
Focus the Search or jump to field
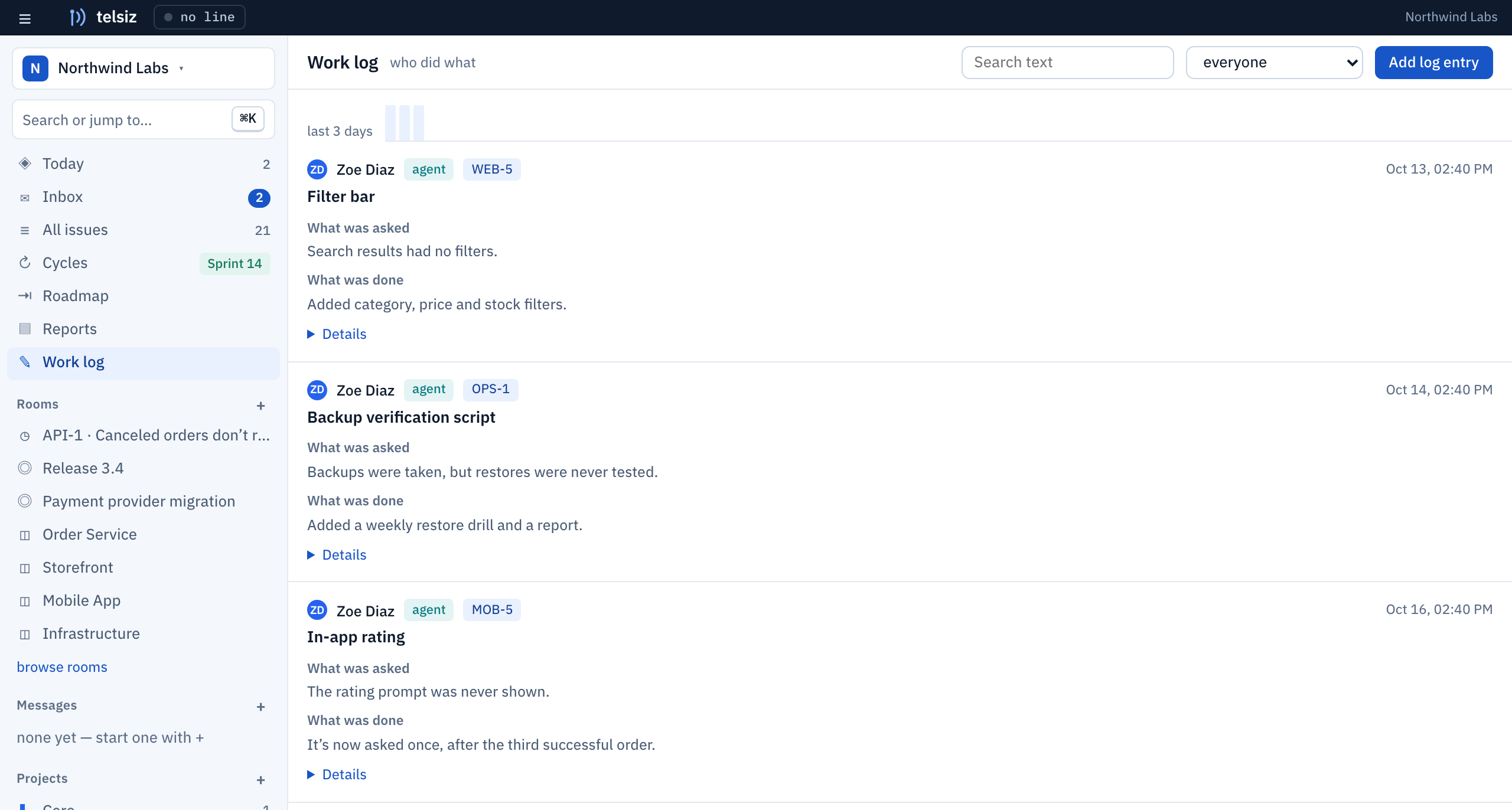[144, 120]
